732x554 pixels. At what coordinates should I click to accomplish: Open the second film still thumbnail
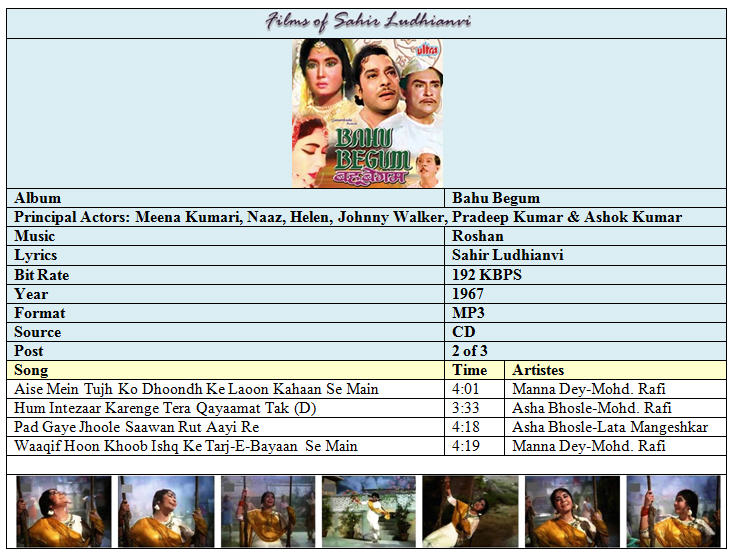pos(166,512)
